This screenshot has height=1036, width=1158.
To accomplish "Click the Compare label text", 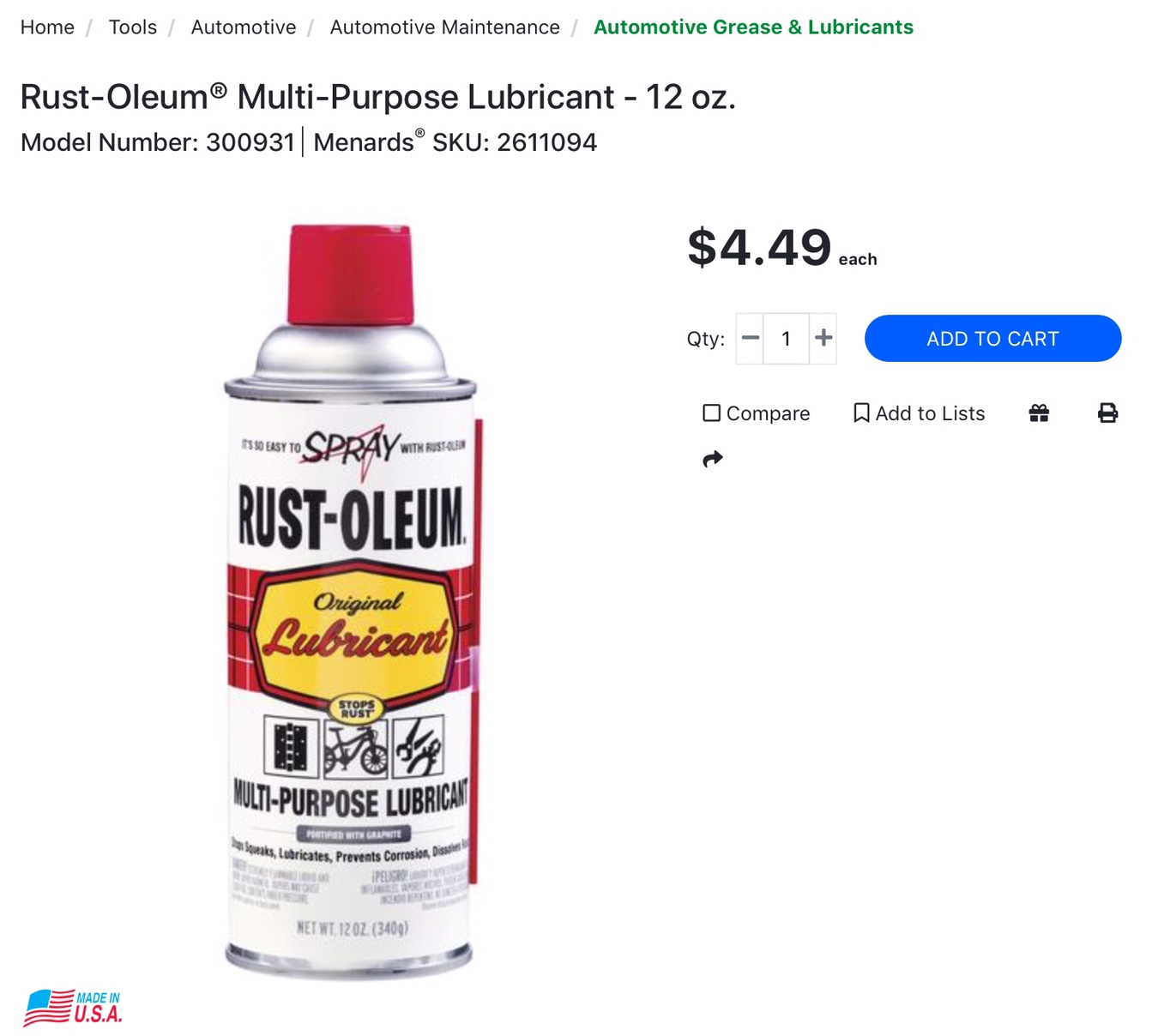I will click(768, 413).
